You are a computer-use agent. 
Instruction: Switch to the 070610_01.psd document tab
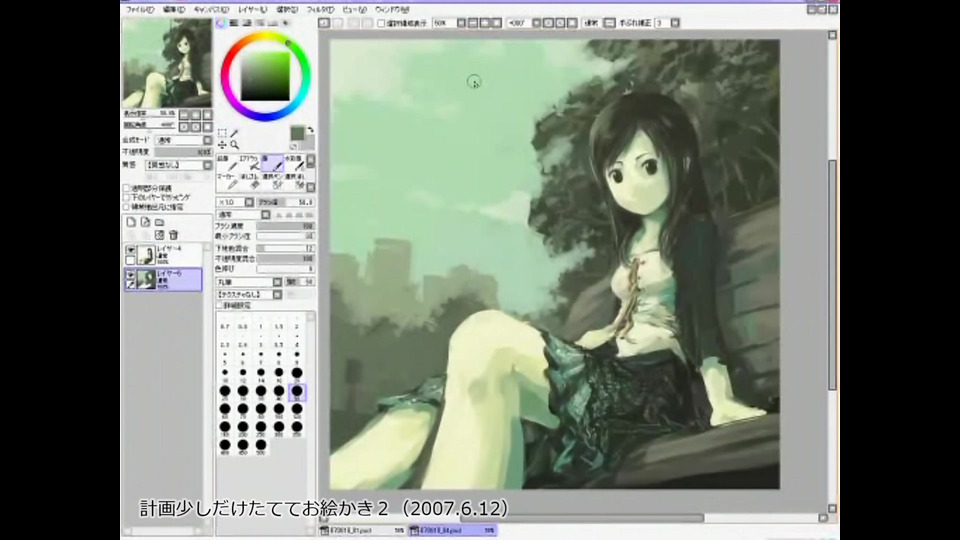pos(363,530)
